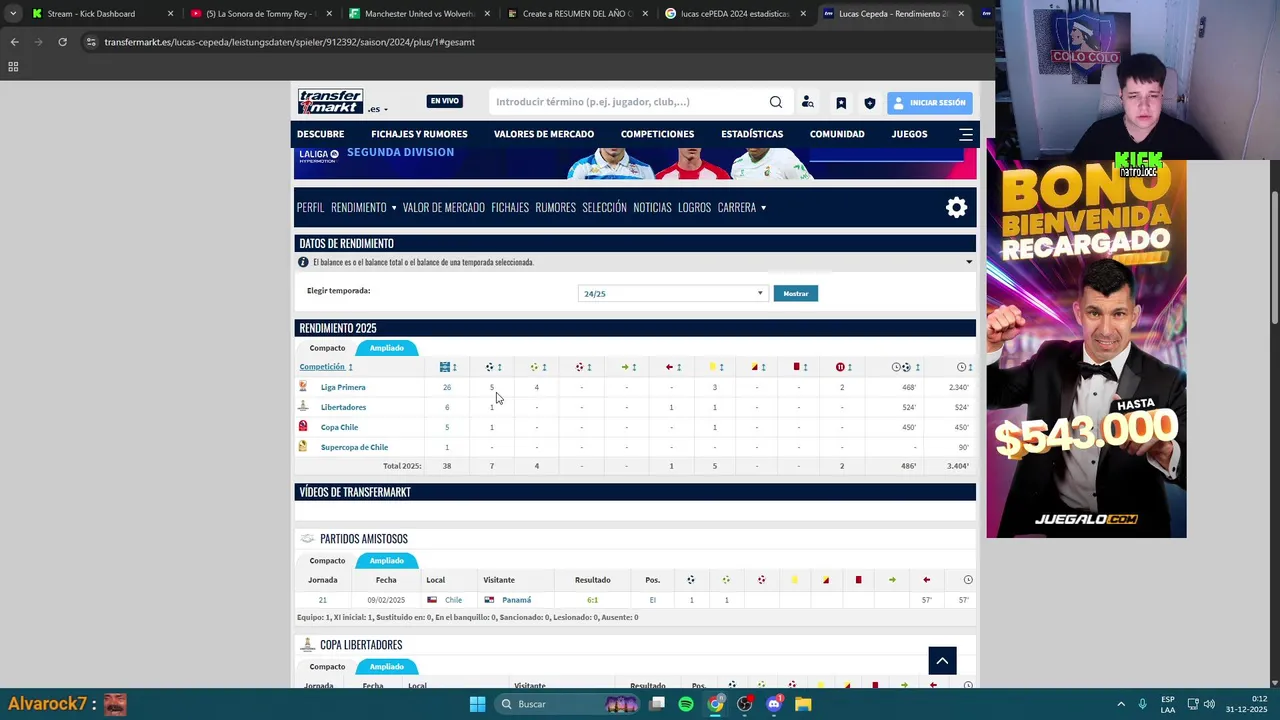Open the .es country domain dropdown
Image resolution: width=1280 pixels, height=720 pixels.
pyautogui.click(x=378, y=109)
